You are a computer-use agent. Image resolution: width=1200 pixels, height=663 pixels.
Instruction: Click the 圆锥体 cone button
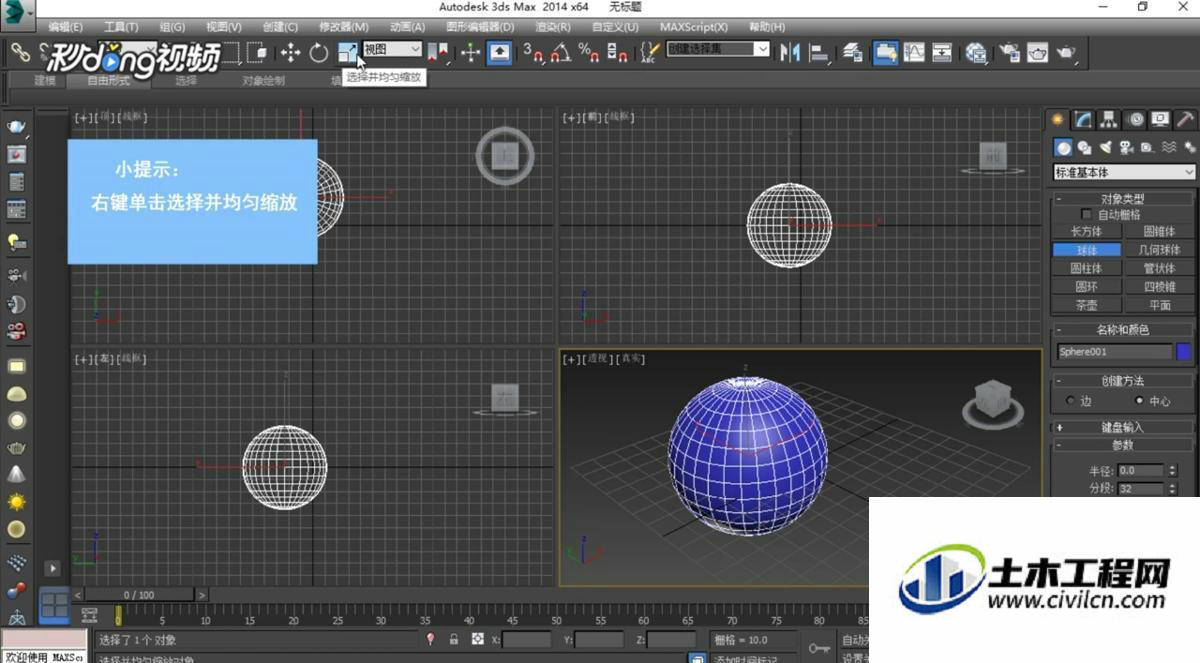[x=1159, y=232]
